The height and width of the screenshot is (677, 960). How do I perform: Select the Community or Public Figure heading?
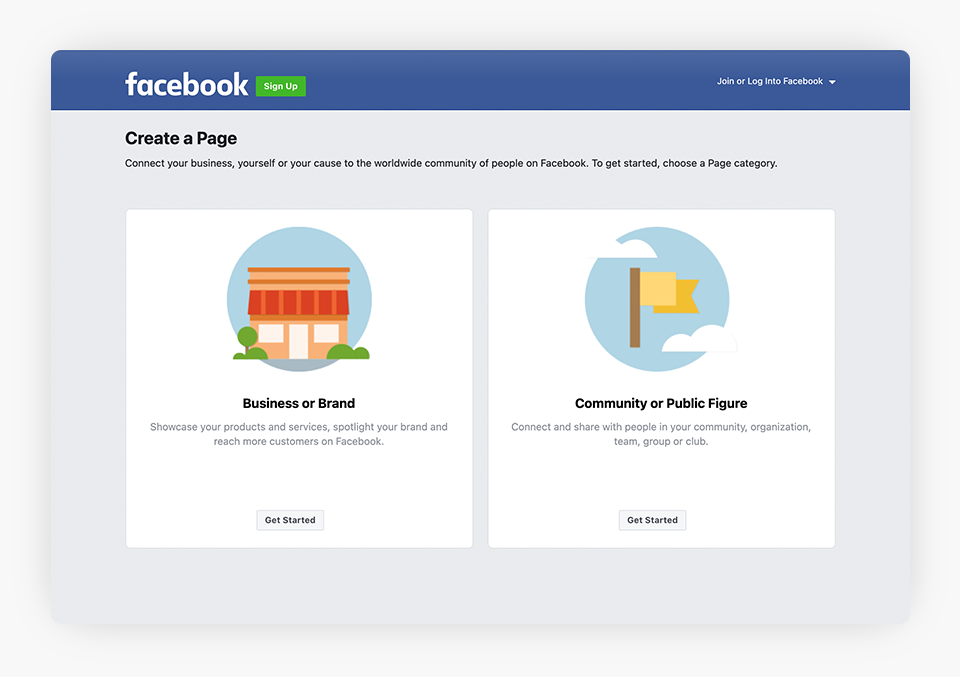click(661, 404)
